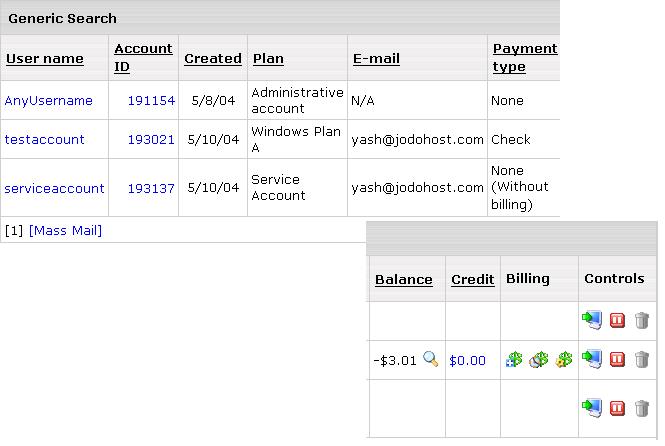The image size is (665, 446).
Task: Sort table by User name column header
Action: [45, 59]
